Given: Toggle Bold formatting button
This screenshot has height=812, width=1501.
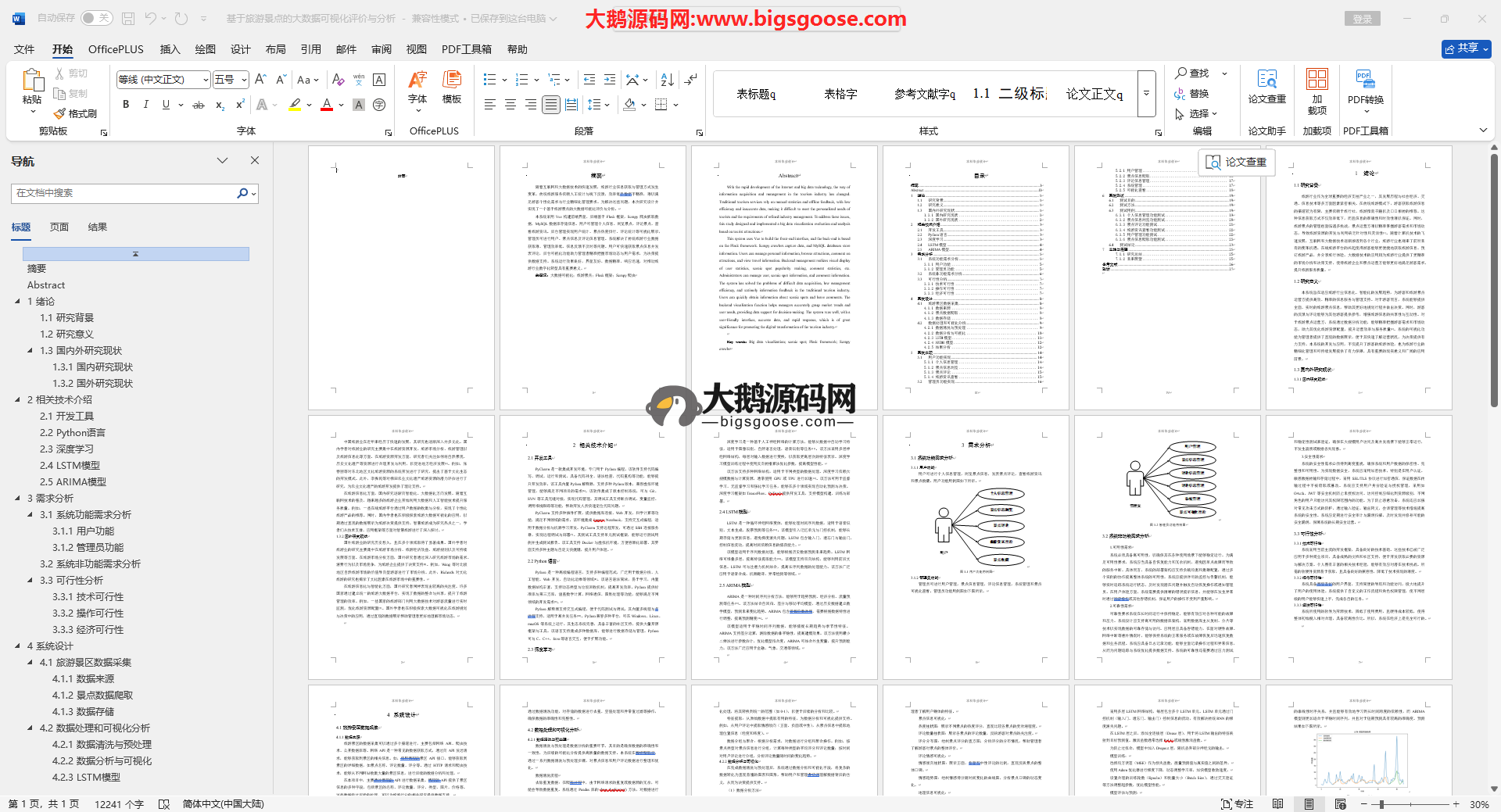Looking at the screenshot, I should point(126,105).
